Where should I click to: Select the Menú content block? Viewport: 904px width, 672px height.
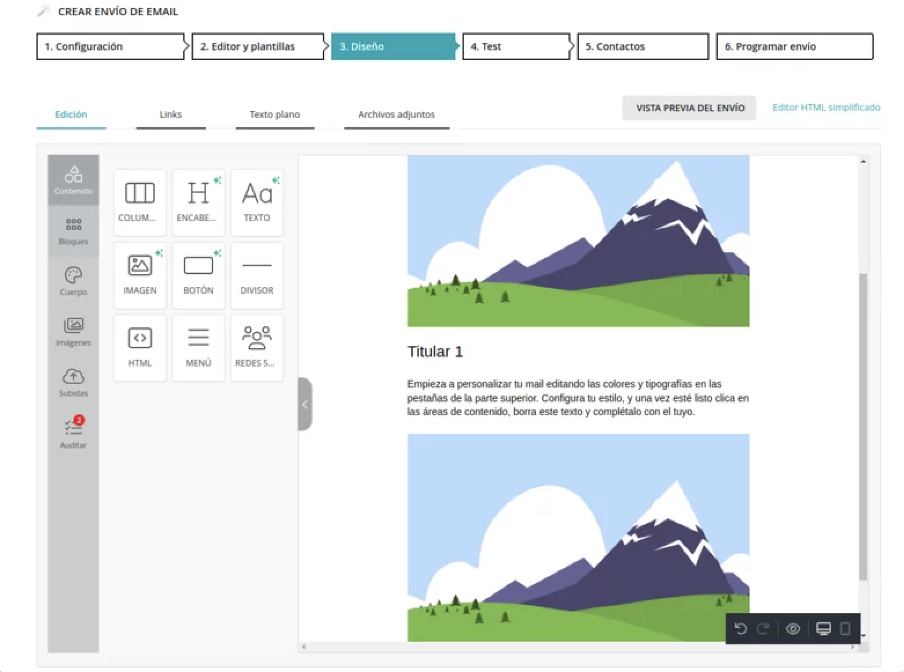(198, 348)
